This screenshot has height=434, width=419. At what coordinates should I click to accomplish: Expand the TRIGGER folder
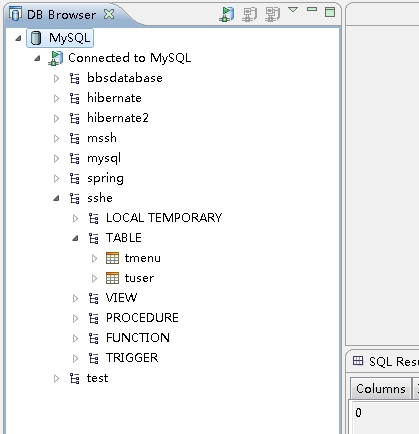pos(75,358)
